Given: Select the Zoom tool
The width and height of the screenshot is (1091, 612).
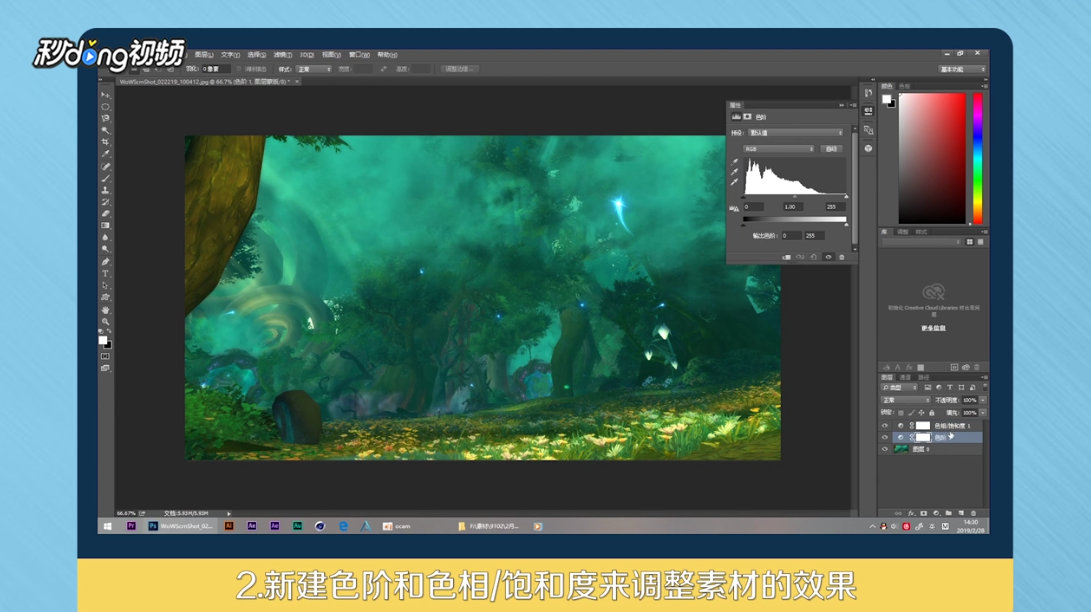Looking at the screenshot, I should (x=105, y=321).
